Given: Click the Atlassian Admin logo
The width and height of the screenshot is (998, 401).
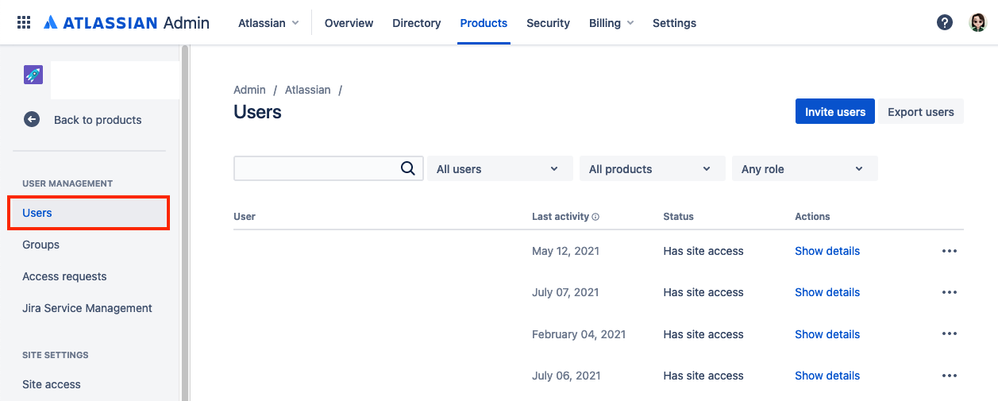Looking at the screenshot, I should coord(127,23).
